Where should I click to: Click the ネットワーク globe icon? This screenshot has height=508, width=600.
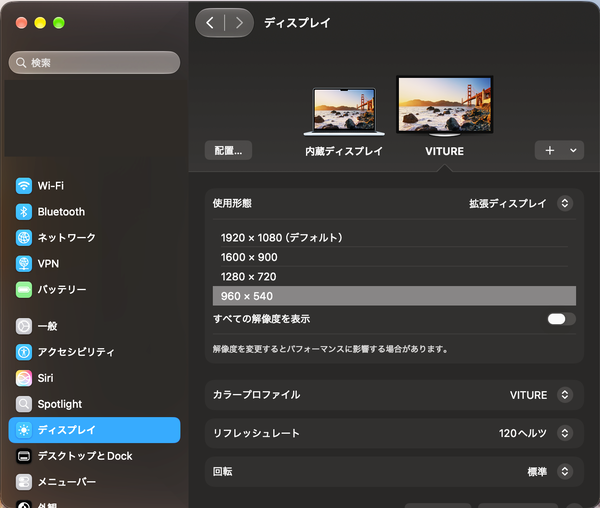[24, 238]
